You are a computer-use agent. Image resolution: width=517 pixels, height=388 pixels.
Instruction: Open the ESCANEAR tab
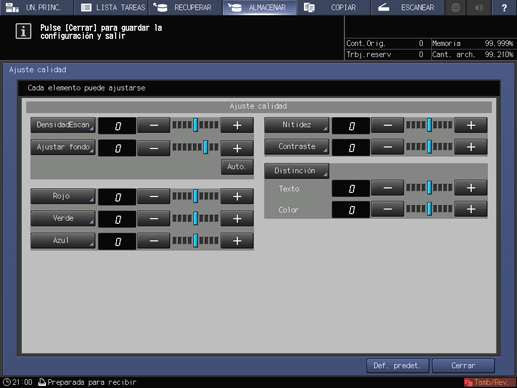(408, 7)
